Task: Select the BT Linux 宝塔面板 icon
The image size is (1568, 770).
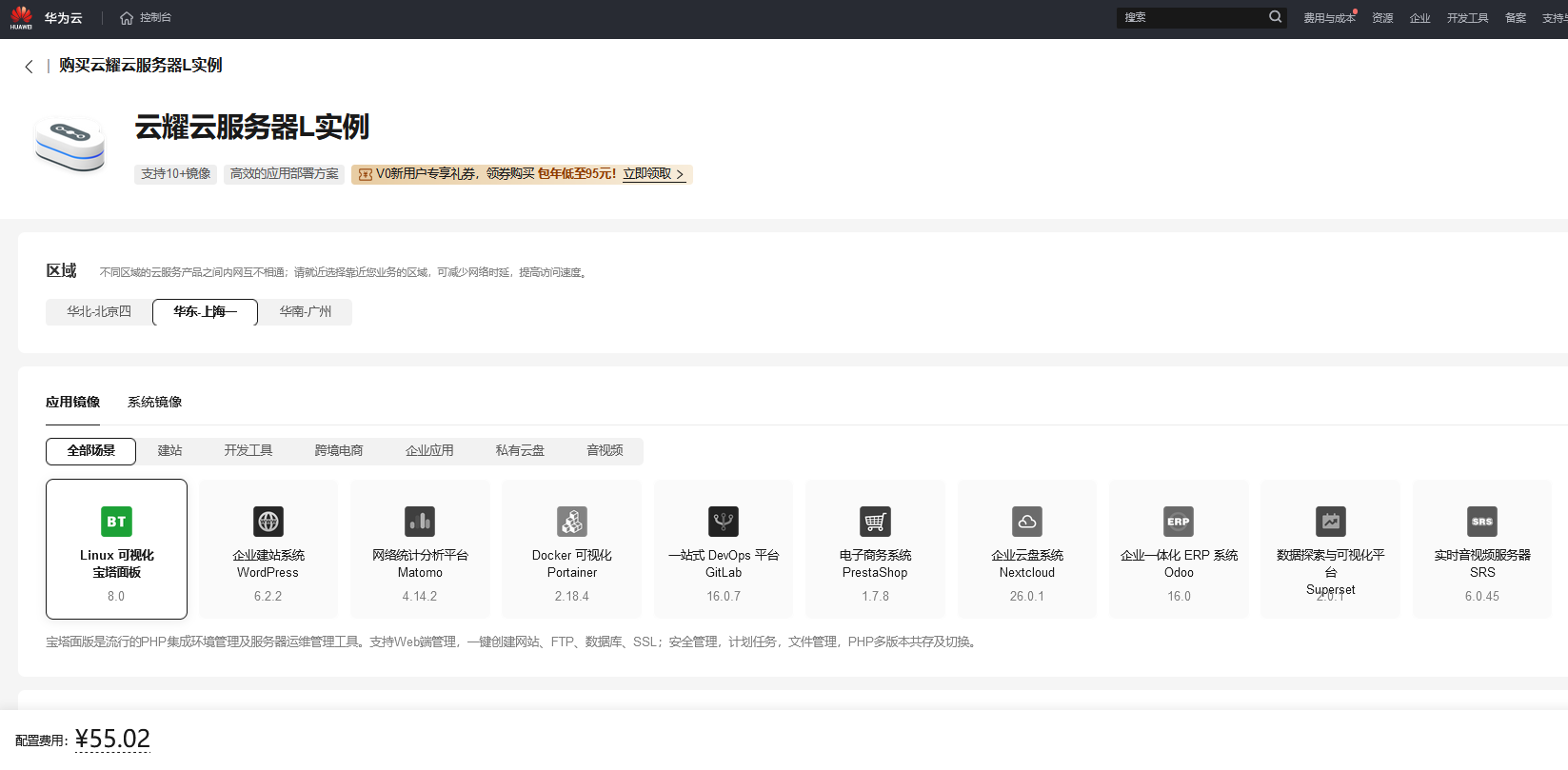Action: pos(116,522)
